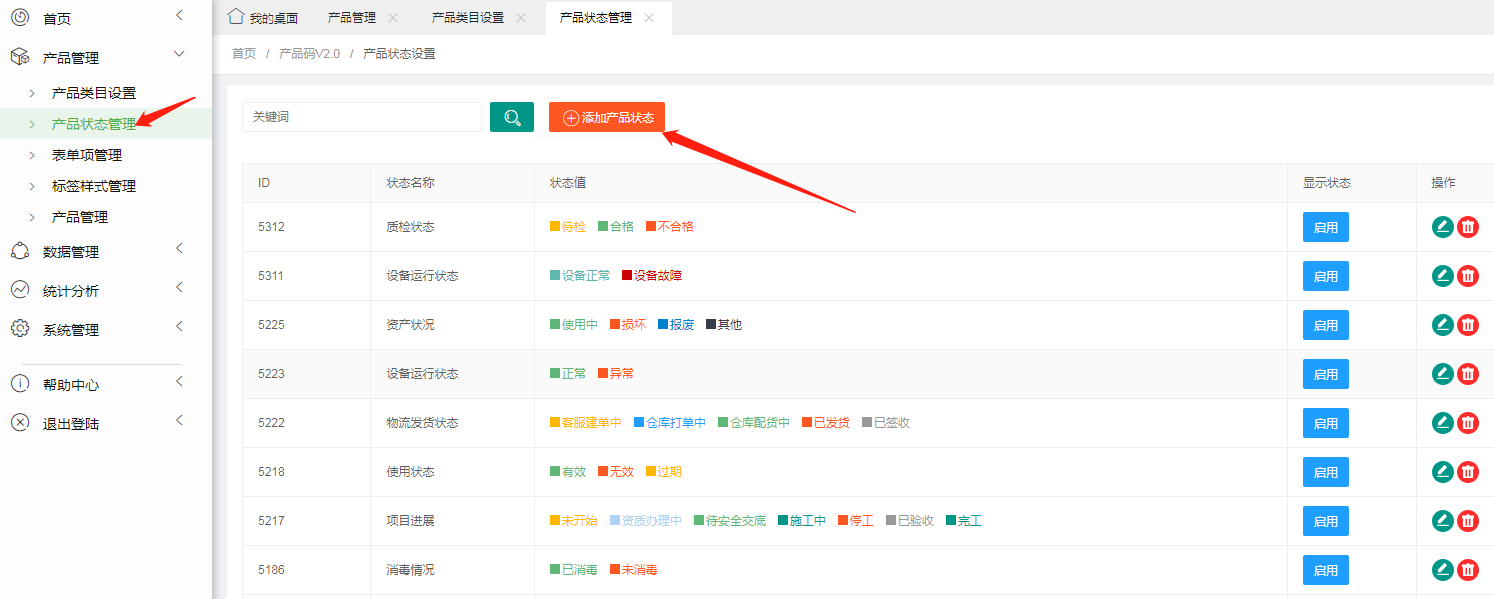Switch to the 我的桌面 tab
This screenshot has width=1494, height=599.
pyautogui.click(x=263, y=18)
